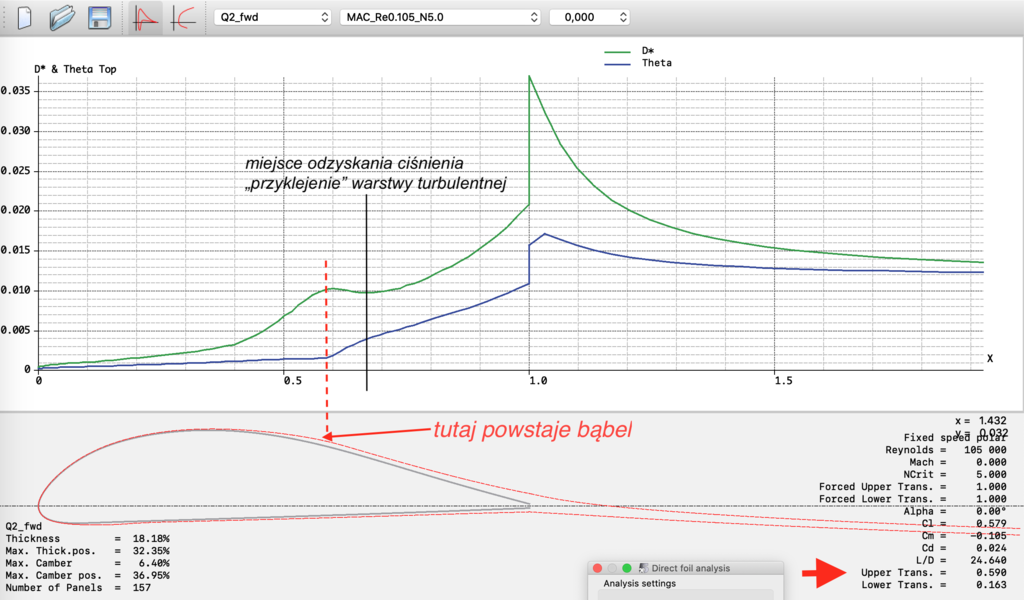Screen dimensions: 1024x600
Task: Switch to the Polar view icon
Action: [x=183, y=18]
